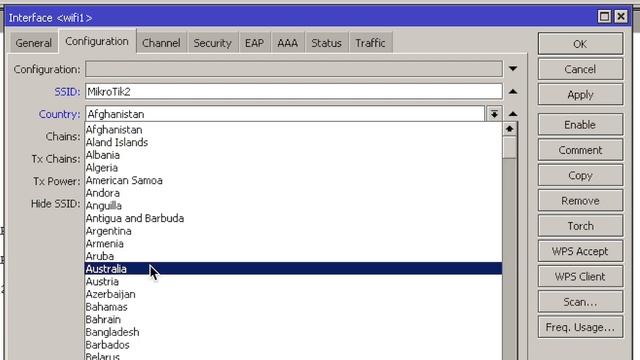
Task: Click the scrollbar up arrow in country list
Action: click(509, 129)
